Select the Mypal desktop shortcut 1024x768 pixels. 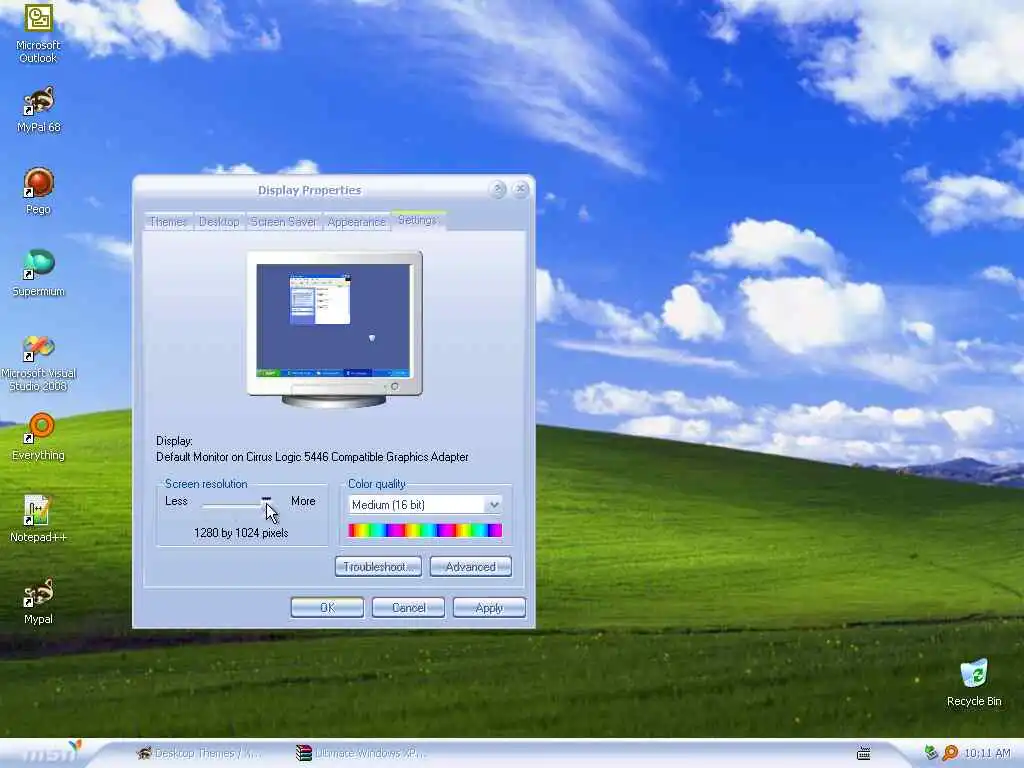coord(38,601)
